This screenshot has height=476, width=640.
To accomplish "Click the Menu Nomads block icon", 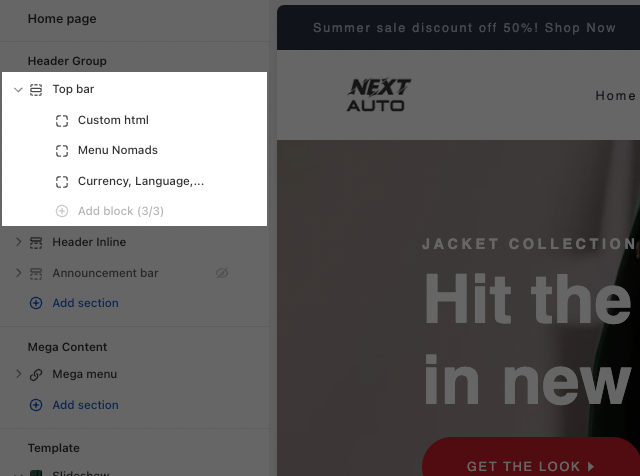I will 62,151.
